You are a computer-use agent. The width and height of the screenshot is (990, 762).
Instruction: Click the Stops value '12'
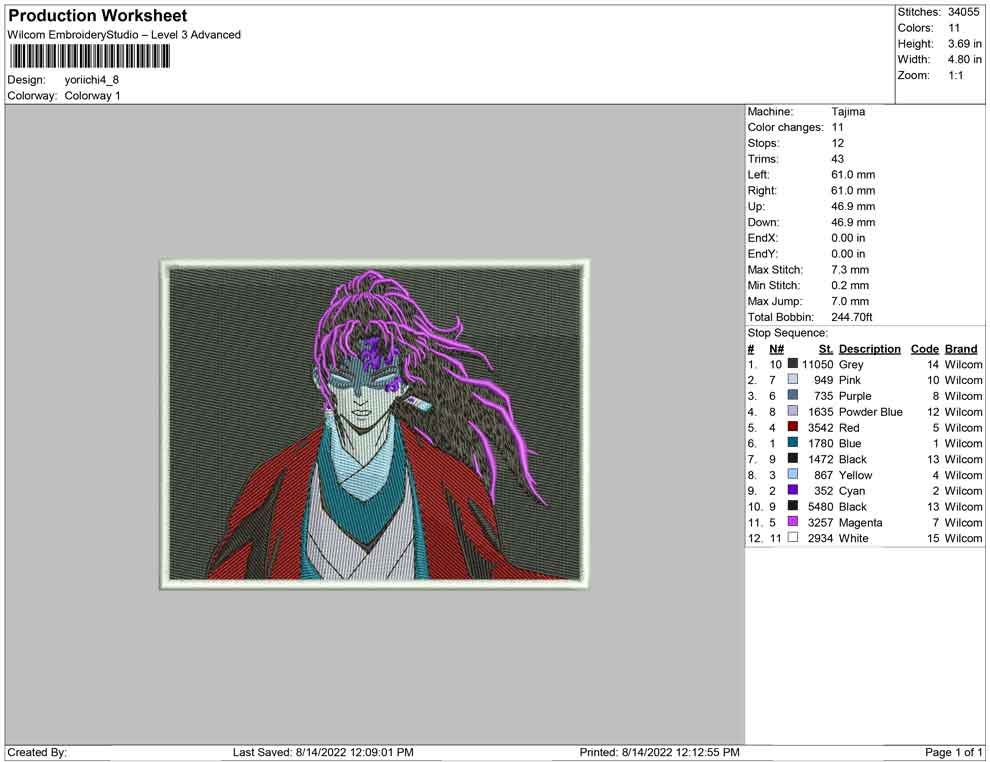(x=837, y=143)
